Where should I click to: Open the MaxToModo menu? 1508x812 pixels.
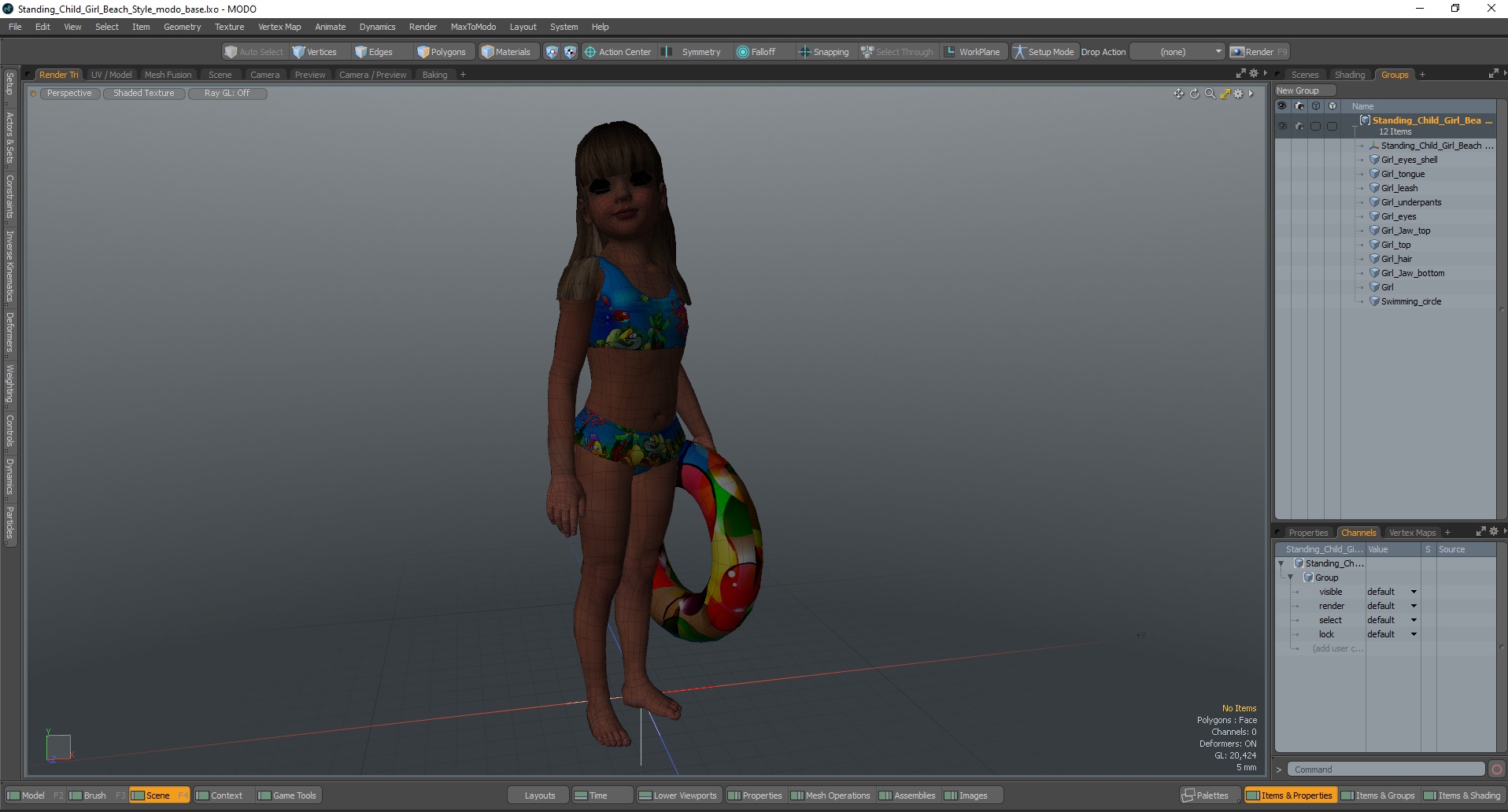(473, 27)
